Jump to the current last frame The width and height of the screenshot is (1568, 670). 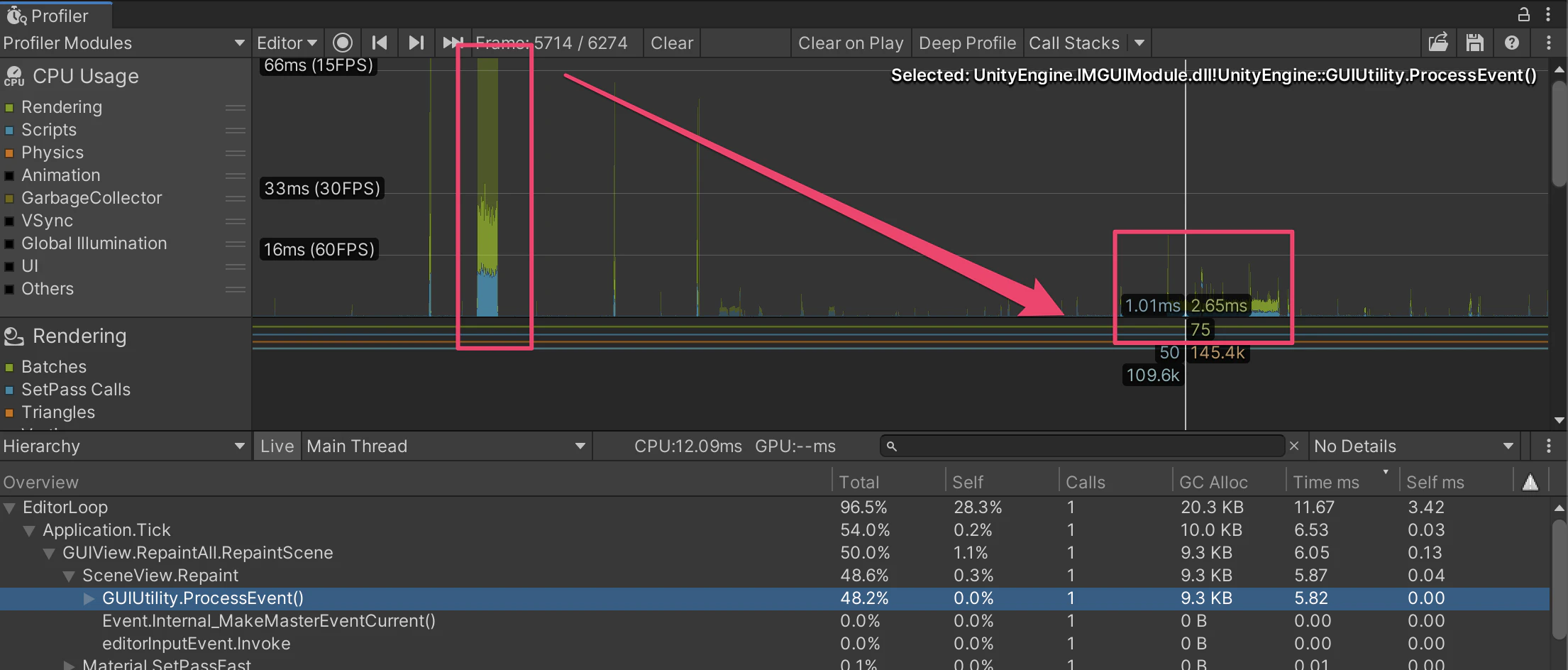pyautogui.click(x=452, y=43)
